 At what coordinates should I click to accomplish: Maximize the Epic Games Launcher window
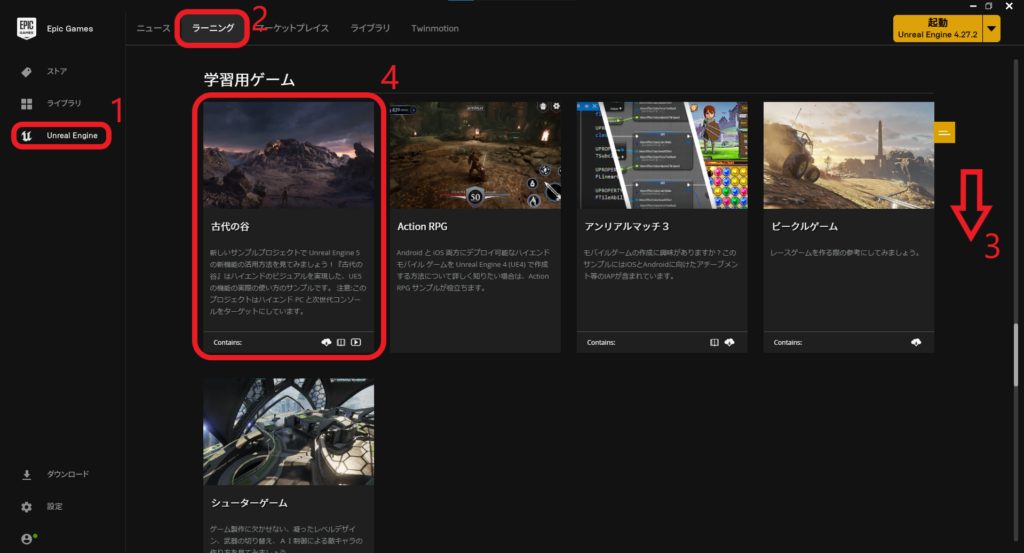(989, 6)
